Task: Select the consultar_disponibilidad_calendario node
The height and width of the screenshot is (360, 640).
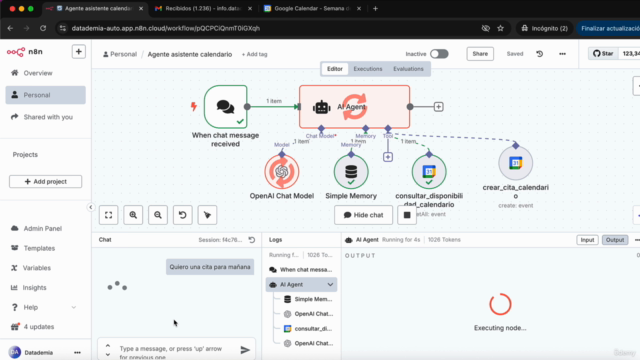Action: [429, 171]
